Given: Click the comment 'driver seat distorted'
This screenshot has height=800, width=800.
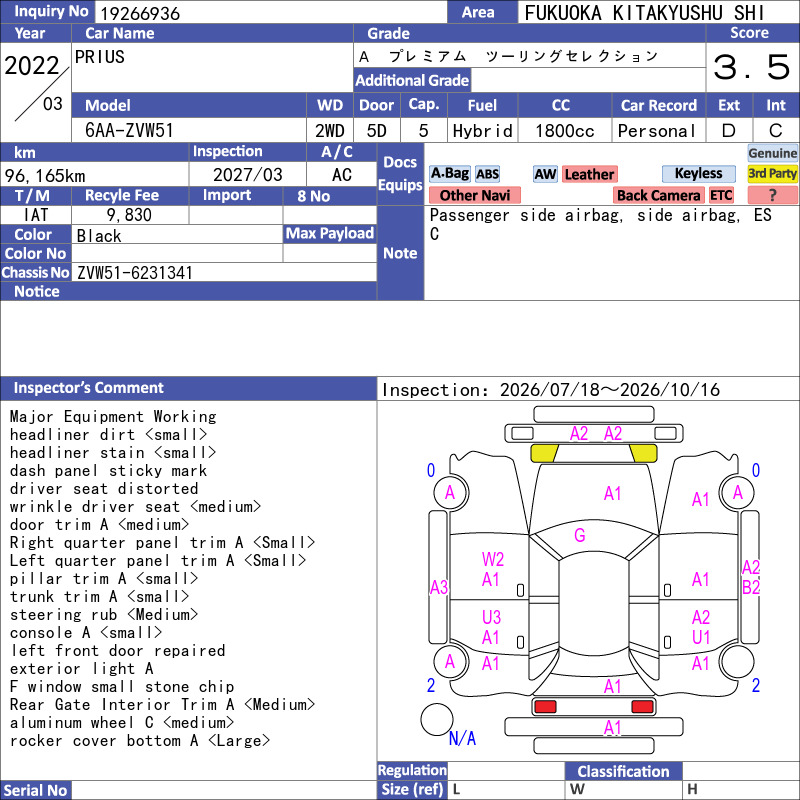Looking at the screenshot, I should pyautogui.click(x=104, y=489).
